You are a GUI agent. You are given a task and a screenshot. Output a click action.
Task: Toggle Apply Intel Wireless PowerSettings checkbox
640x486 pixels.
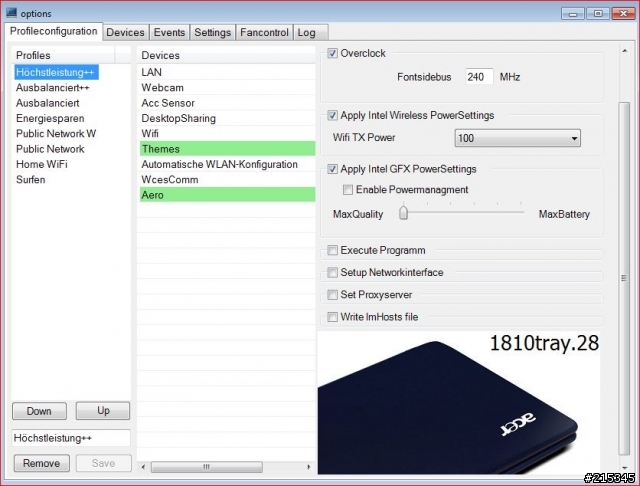pos(332,115)
